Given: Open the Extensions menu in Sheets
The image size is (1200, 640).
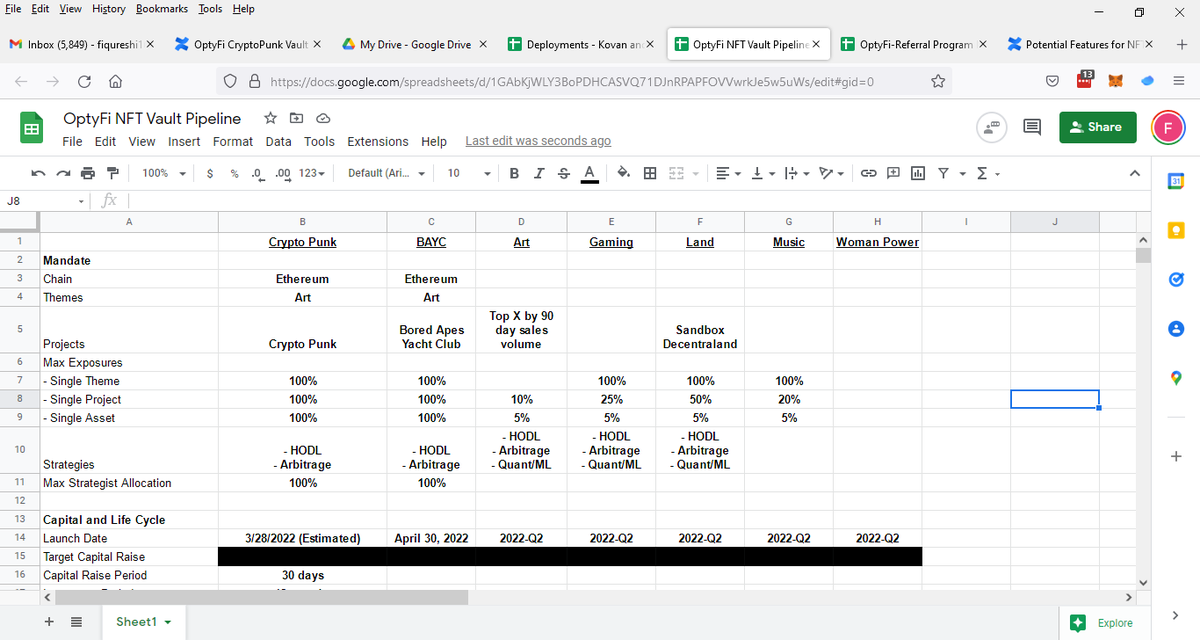Looking at the screenshot, I should click(x=378, y=141).
